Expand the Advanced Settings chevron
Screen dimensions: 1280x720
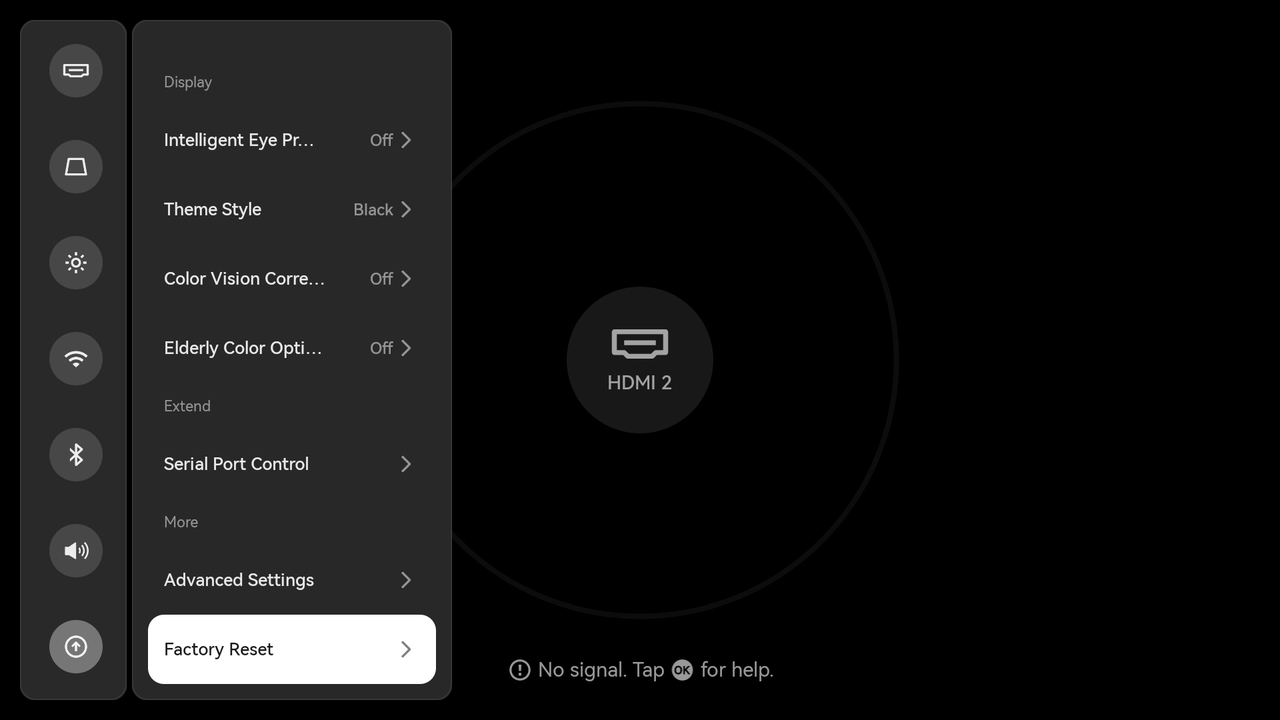coord(406,580)
